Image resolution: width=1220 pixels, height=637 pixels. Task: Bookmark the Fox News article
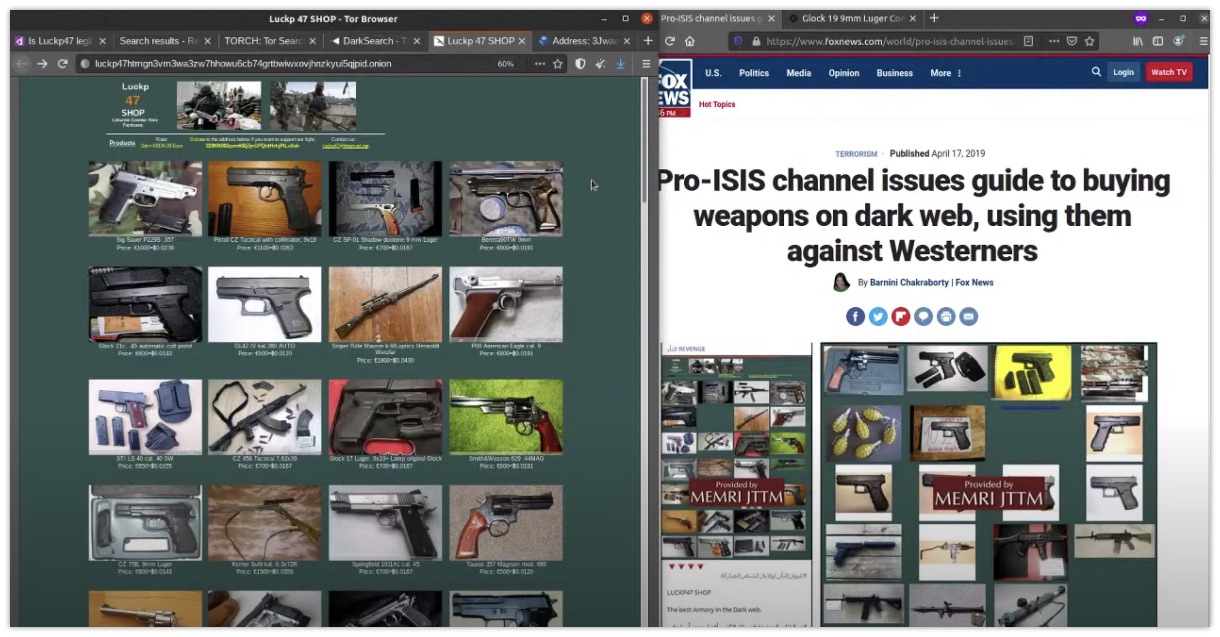1090,41
